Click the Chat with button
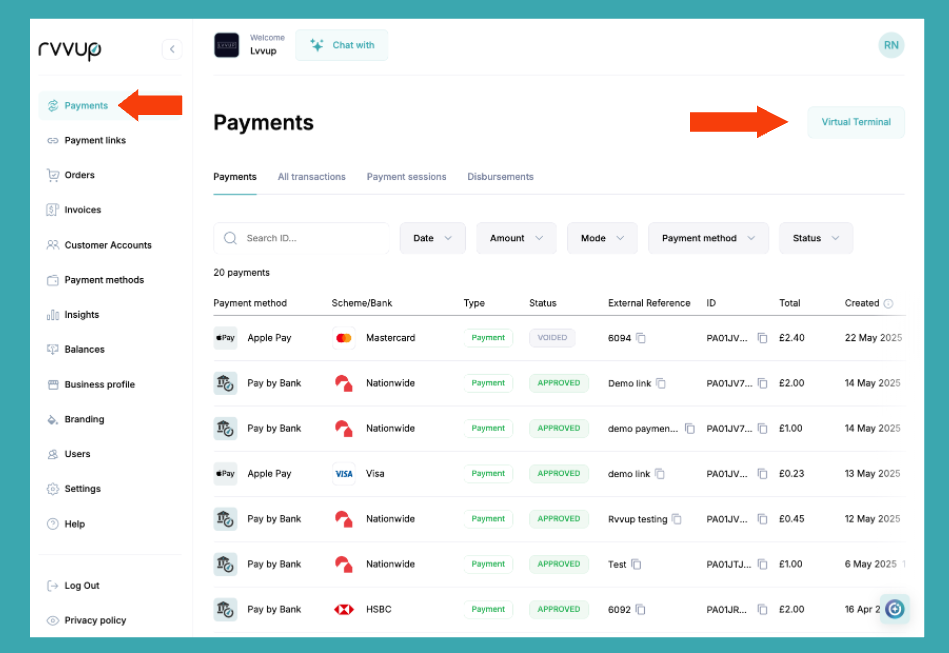This screenshot has width=949, height=653. (341, 45)
